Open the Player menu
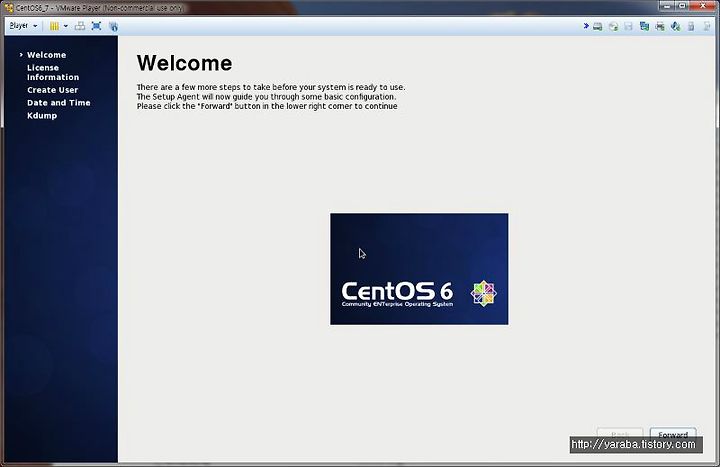720x467 pixels. coord(23,26)
